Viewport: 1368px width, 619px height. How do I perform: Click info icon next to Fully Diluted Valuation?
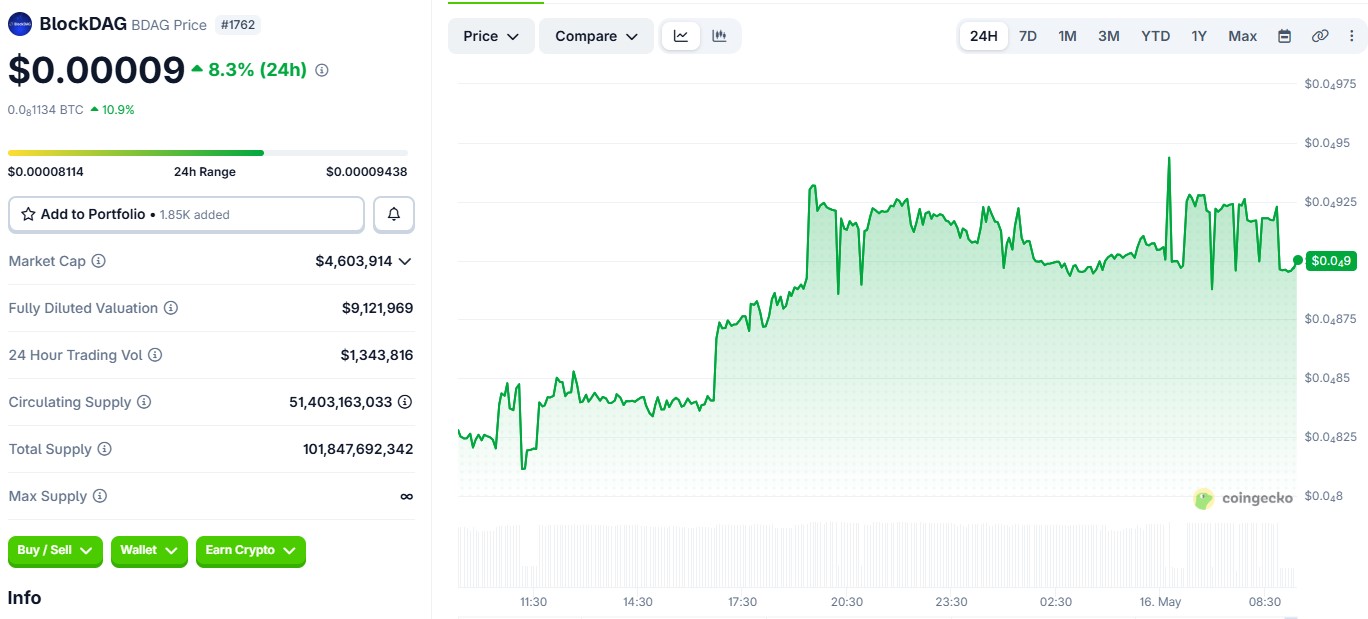171,308
